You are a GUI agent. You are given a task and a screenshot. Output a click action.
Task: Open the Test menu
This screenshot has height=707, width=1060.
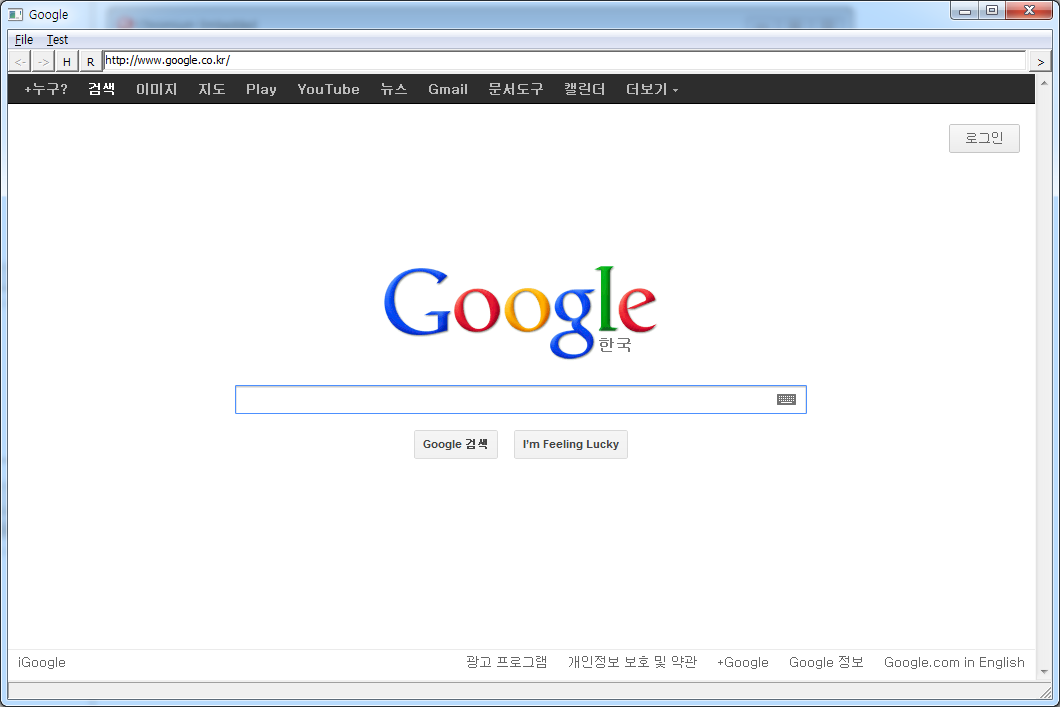coord(57,40)
